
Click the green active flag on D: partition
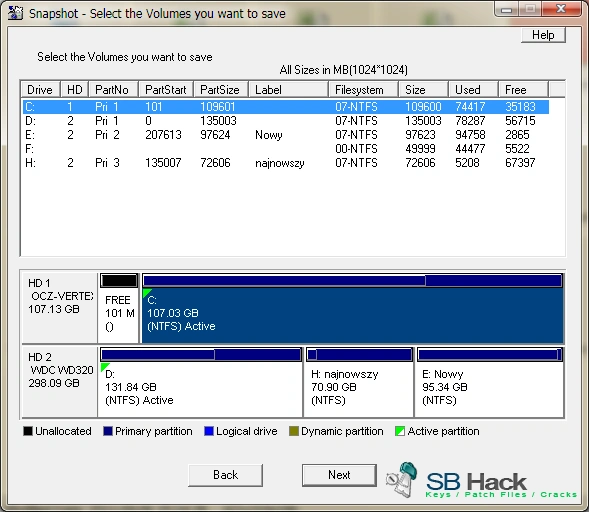tap(104, 367)
